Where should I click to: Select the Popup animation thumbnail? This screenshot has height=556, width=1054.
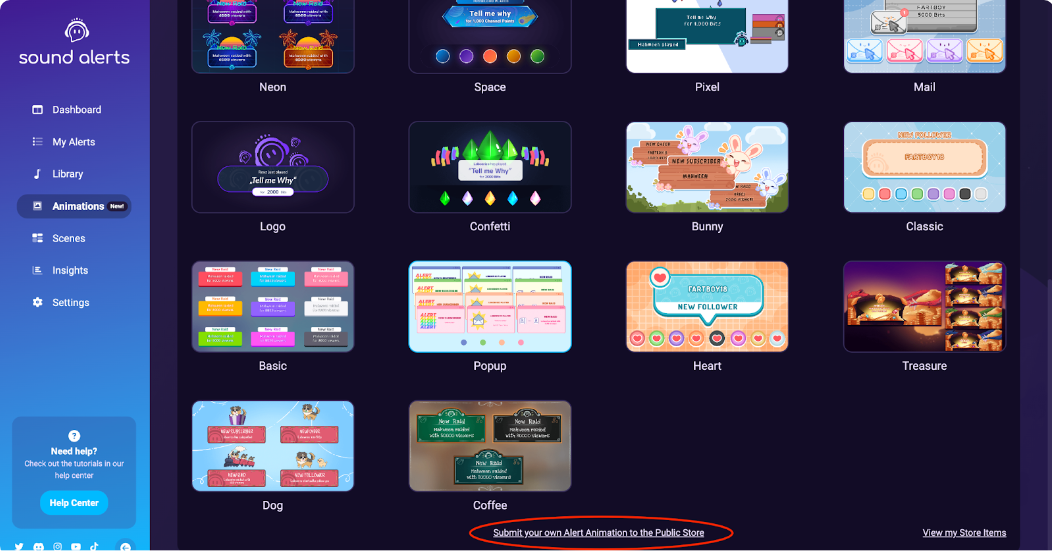point(490,307)
